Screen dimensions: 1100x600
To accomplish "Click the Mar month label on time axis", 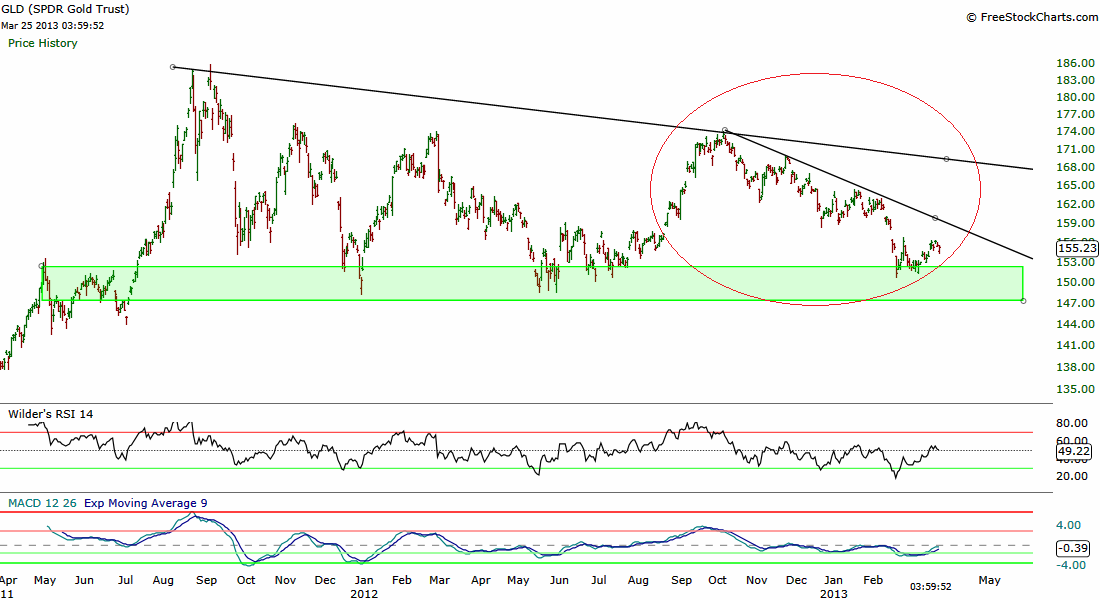I will 439,580.
